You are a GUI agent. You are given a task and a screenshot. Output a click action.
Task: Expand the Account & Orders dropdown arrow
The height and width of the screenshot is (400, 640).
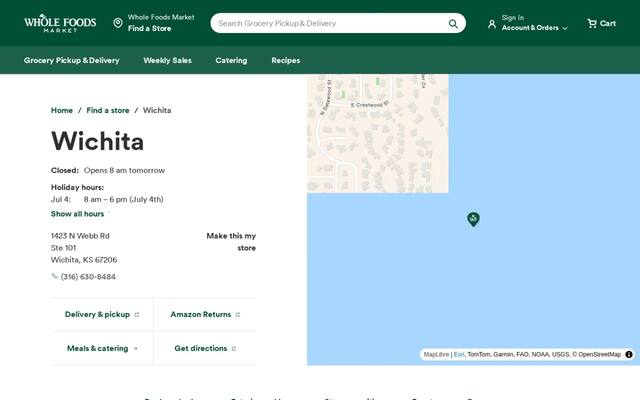(565, 28)
